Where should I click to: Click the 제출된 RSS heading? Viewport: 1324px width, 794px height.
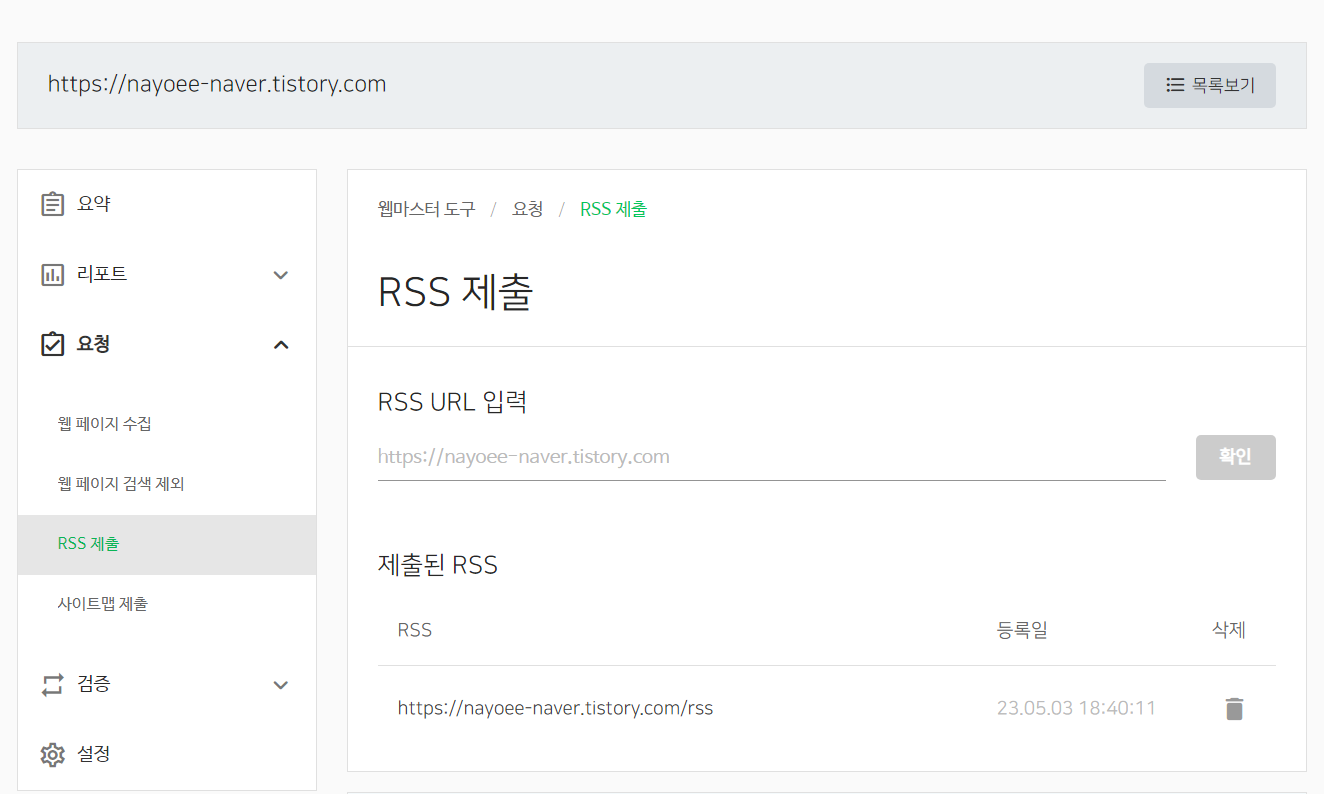coord(438,565)
